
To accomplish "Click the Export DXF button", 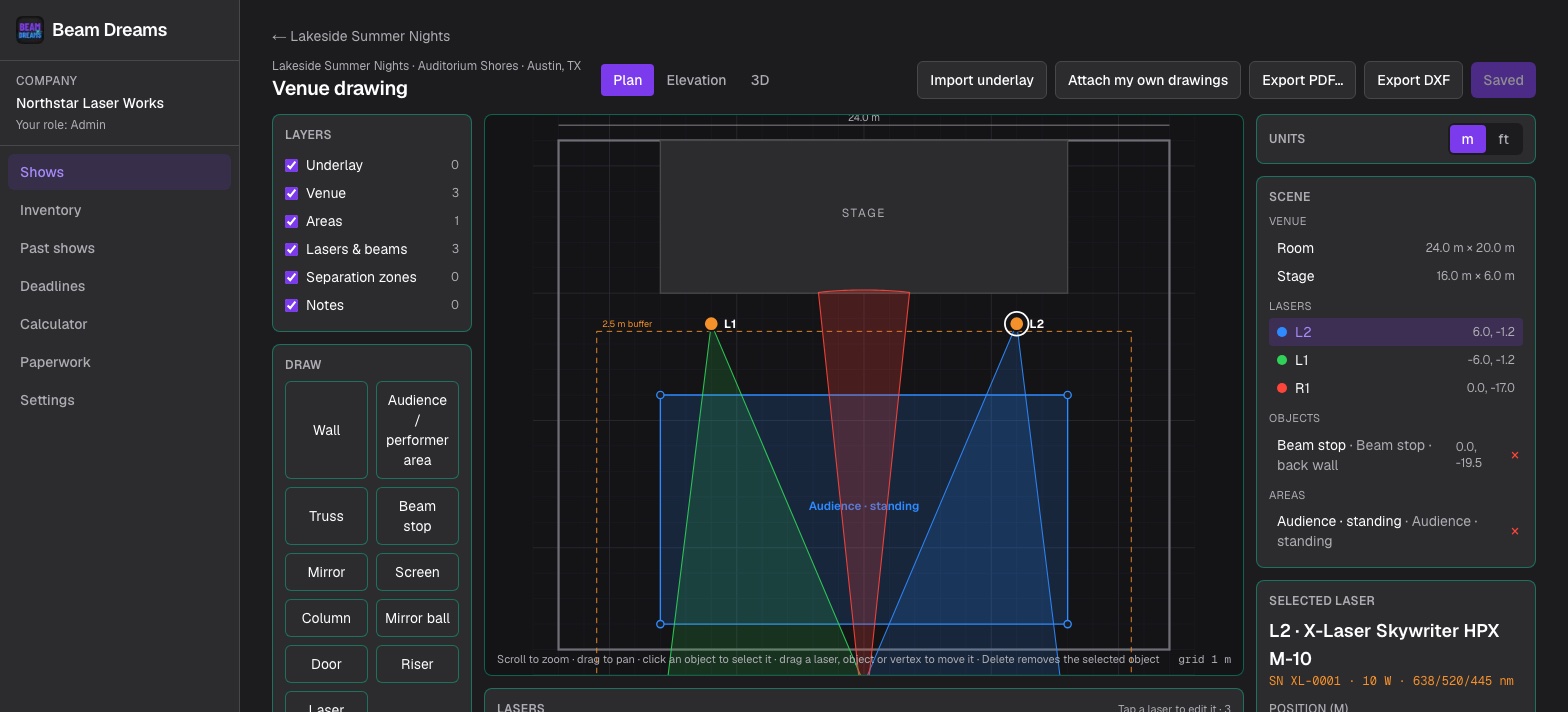I will click(x=1413, y=80).
